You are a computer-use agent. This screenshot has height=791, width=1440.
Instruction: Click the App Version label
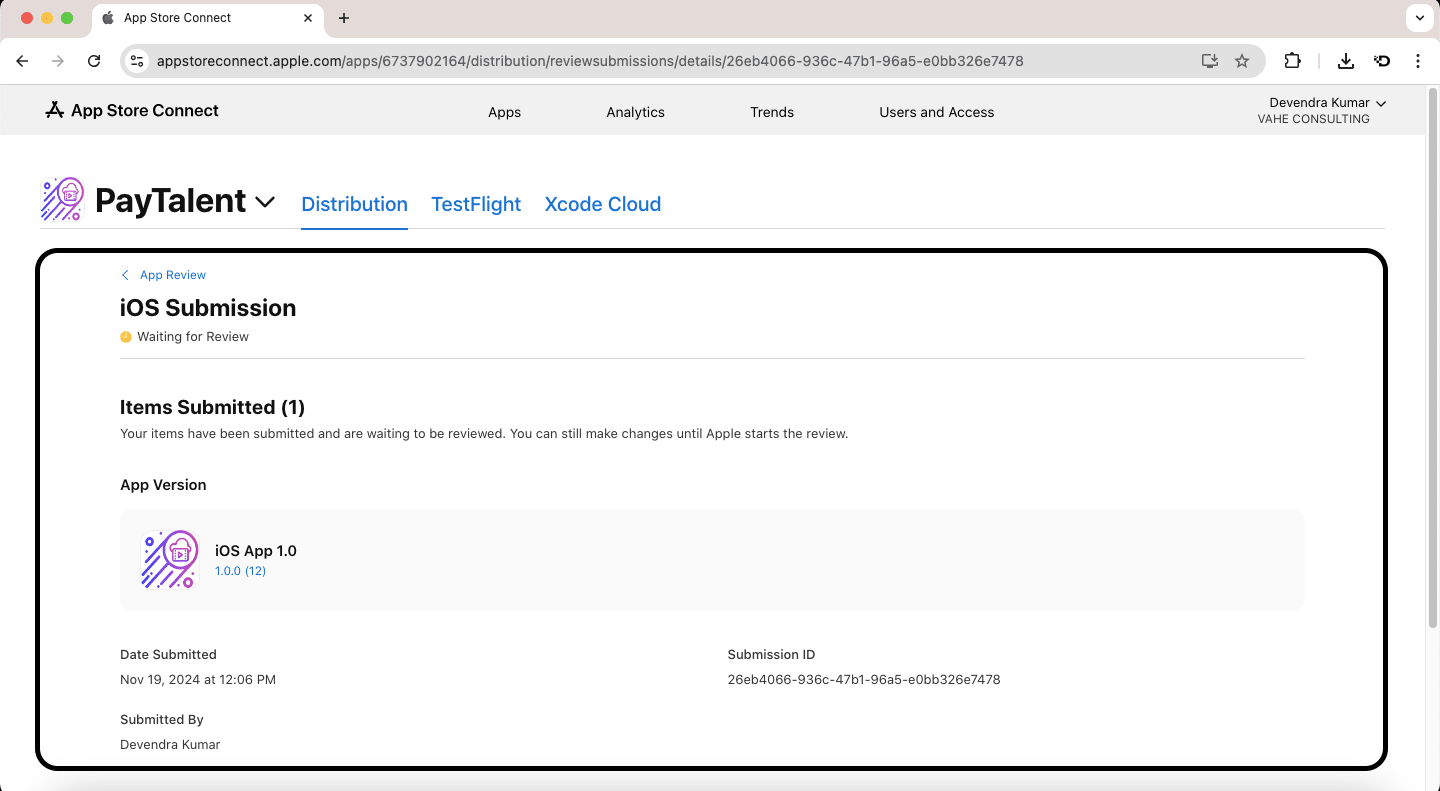(x=163, y=485)
